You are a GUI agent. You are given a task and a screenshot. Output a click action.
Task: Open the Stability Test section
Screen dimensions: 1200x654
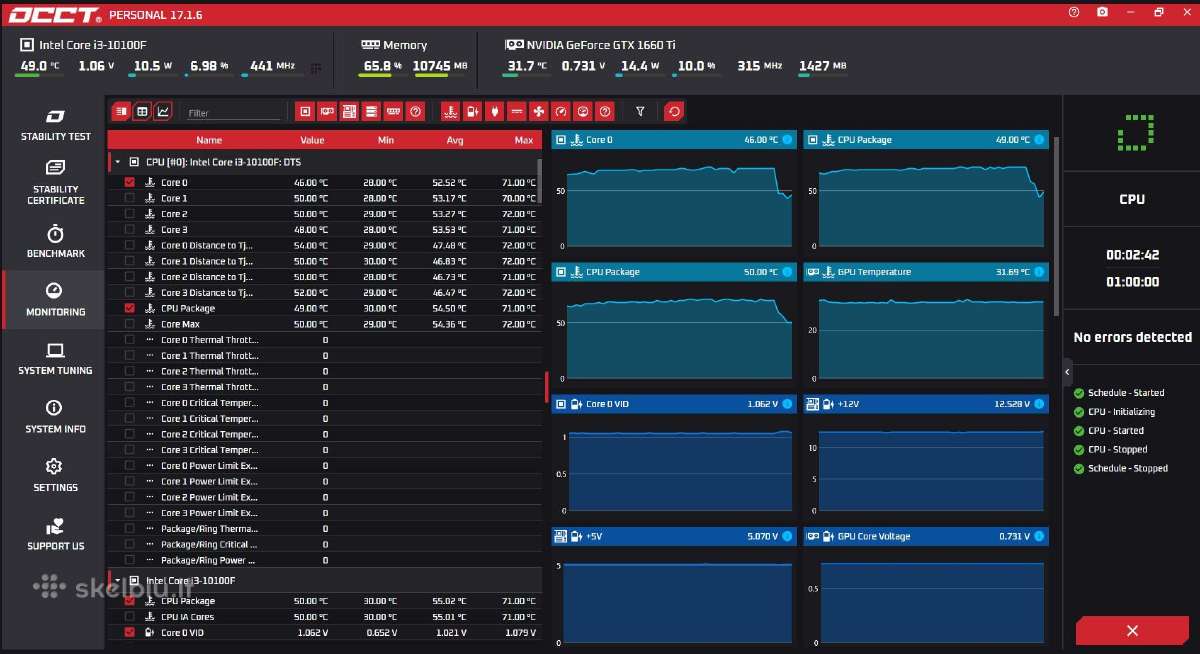pyautogui.click(x=55, y=124)
